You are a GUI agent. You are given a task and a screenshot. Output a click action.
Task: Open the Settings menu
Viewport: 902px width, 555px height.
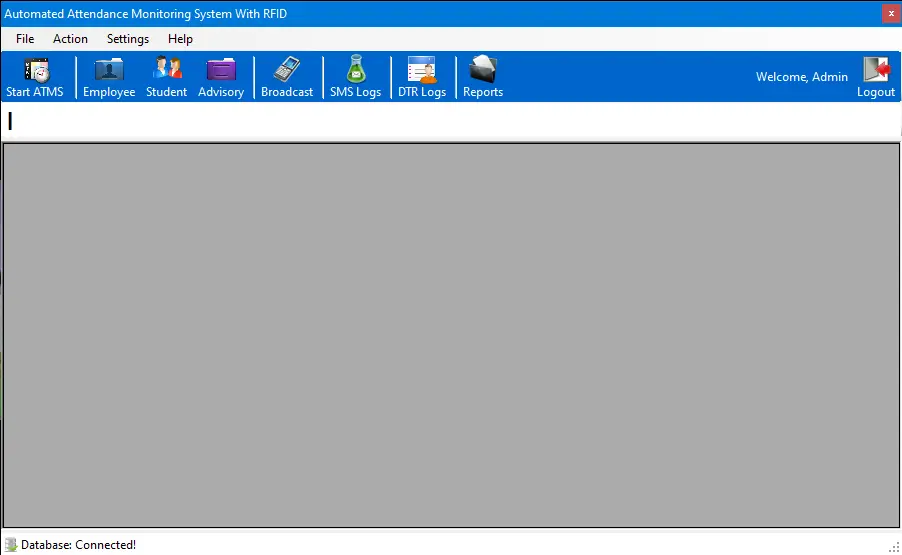tap(128, 39)
